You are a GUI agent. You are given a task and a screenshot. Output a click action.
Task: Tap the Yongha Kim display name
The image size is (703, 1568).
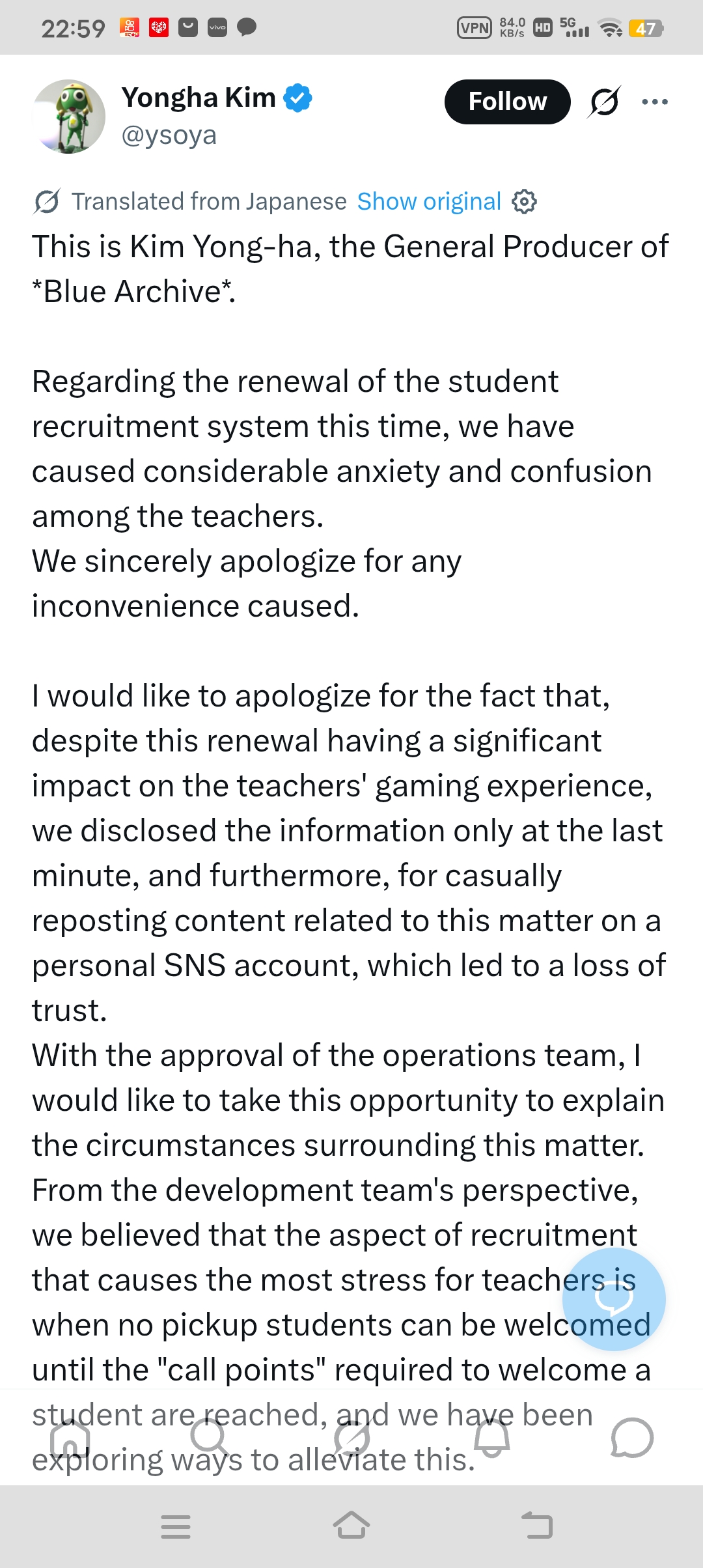tap(199, 98)
